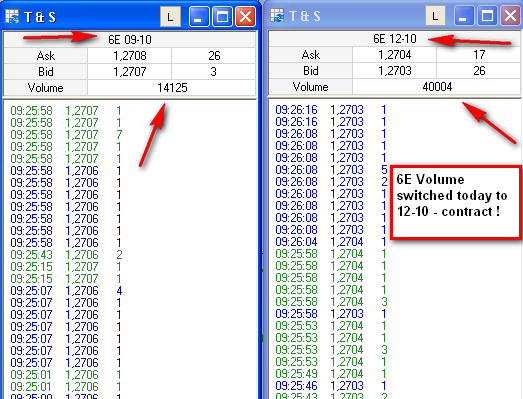Close the left T&S window
Screen dimensions: 523x399
click(x=246, y=16)
